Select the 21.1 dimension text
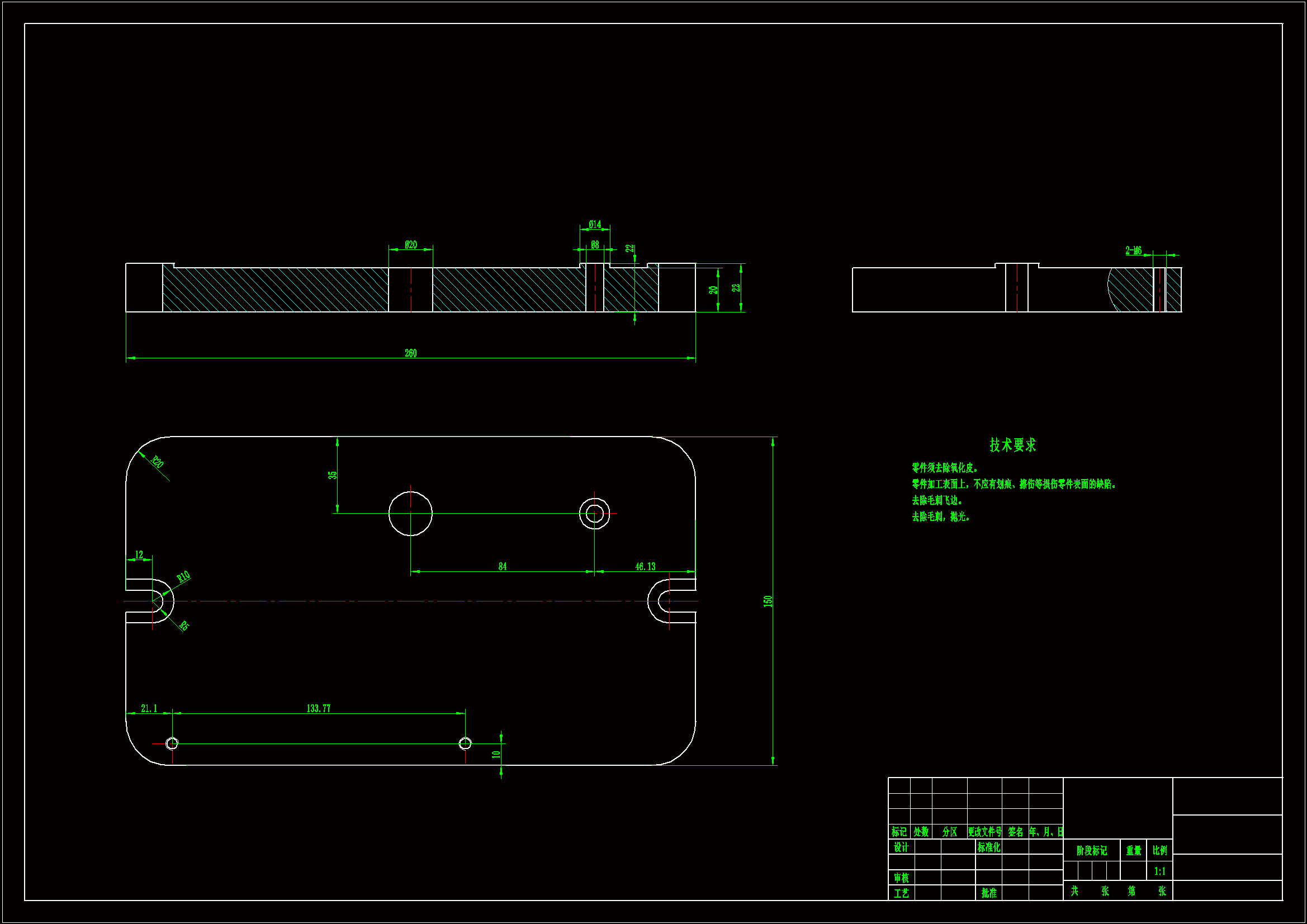This screenshot has width=1307, height=924. [x=149, y=708]
